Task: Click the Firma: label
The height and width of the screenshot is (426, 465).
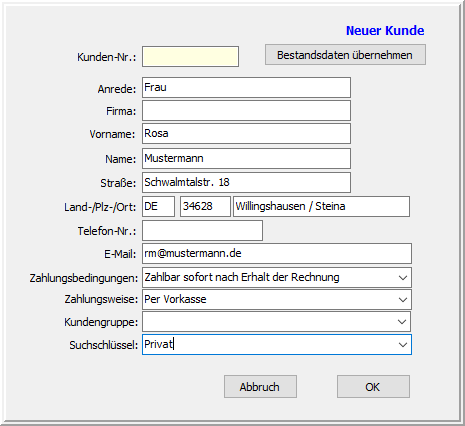Action: (121, 111)
